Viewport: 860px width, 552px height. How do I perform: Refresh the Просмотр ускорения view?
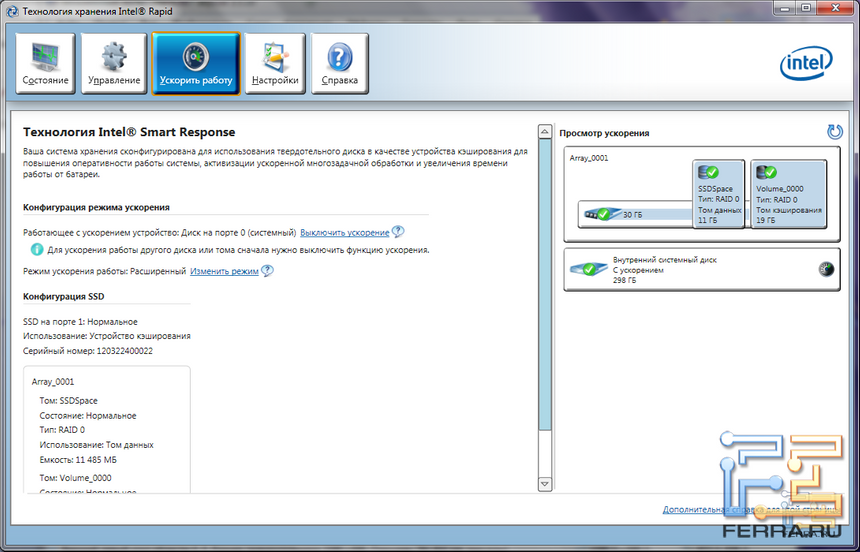tap(834, 132)
